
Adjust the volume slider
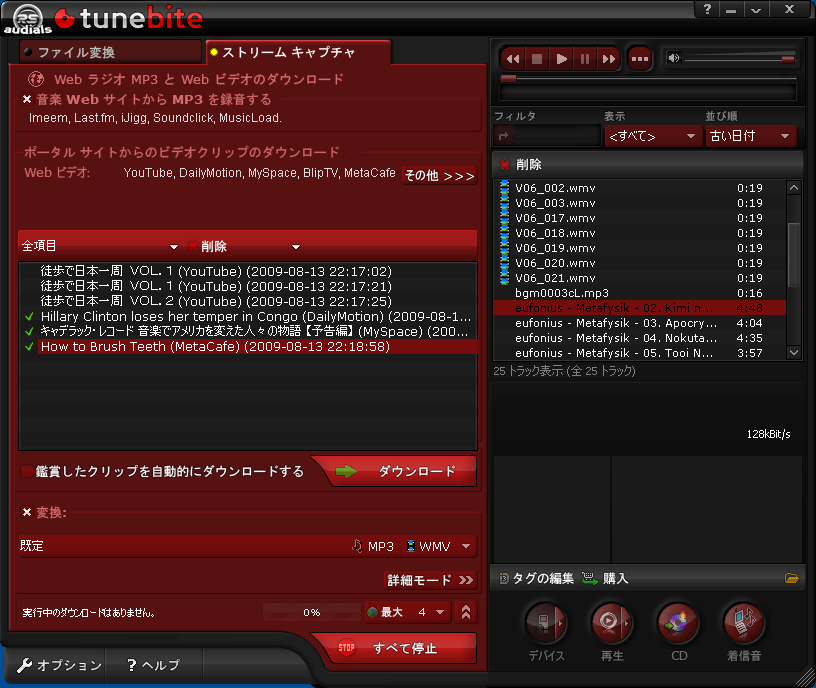741,59
